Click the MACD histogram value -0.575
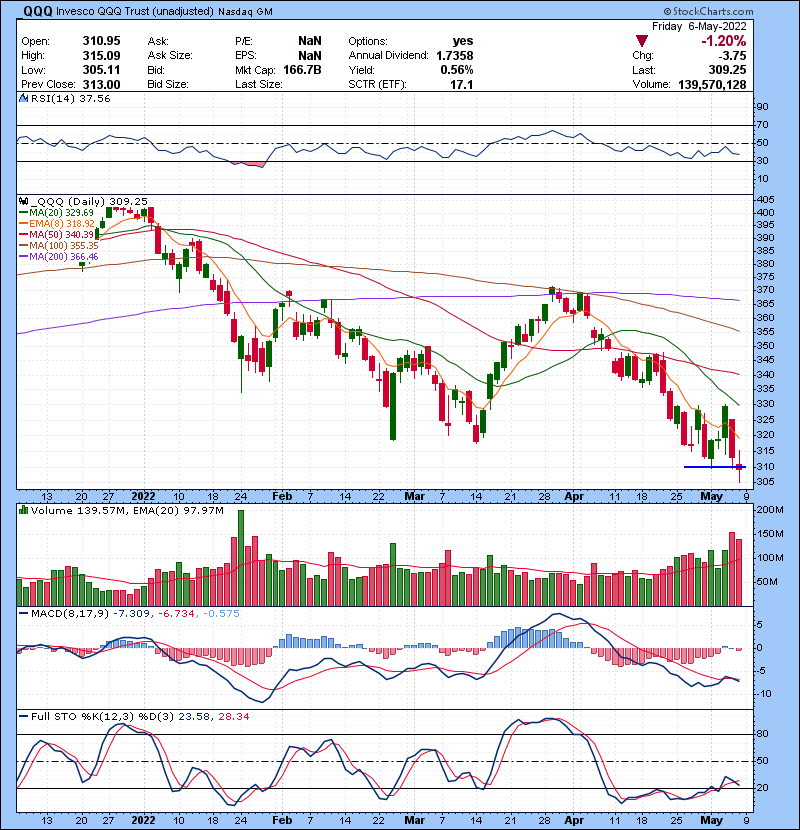 click(220, 614)
